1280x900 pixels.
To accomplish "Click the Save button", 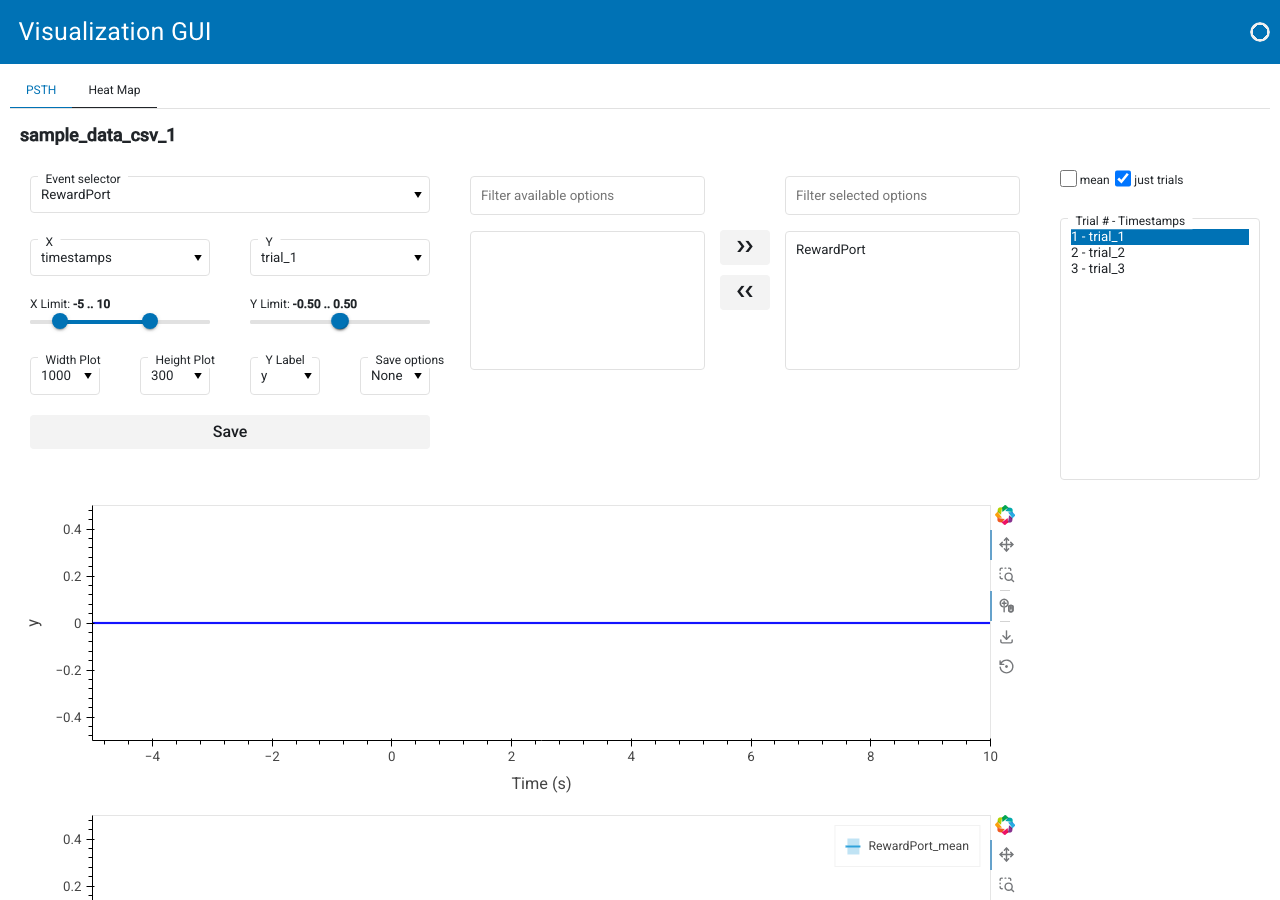I will coord(230,432).
